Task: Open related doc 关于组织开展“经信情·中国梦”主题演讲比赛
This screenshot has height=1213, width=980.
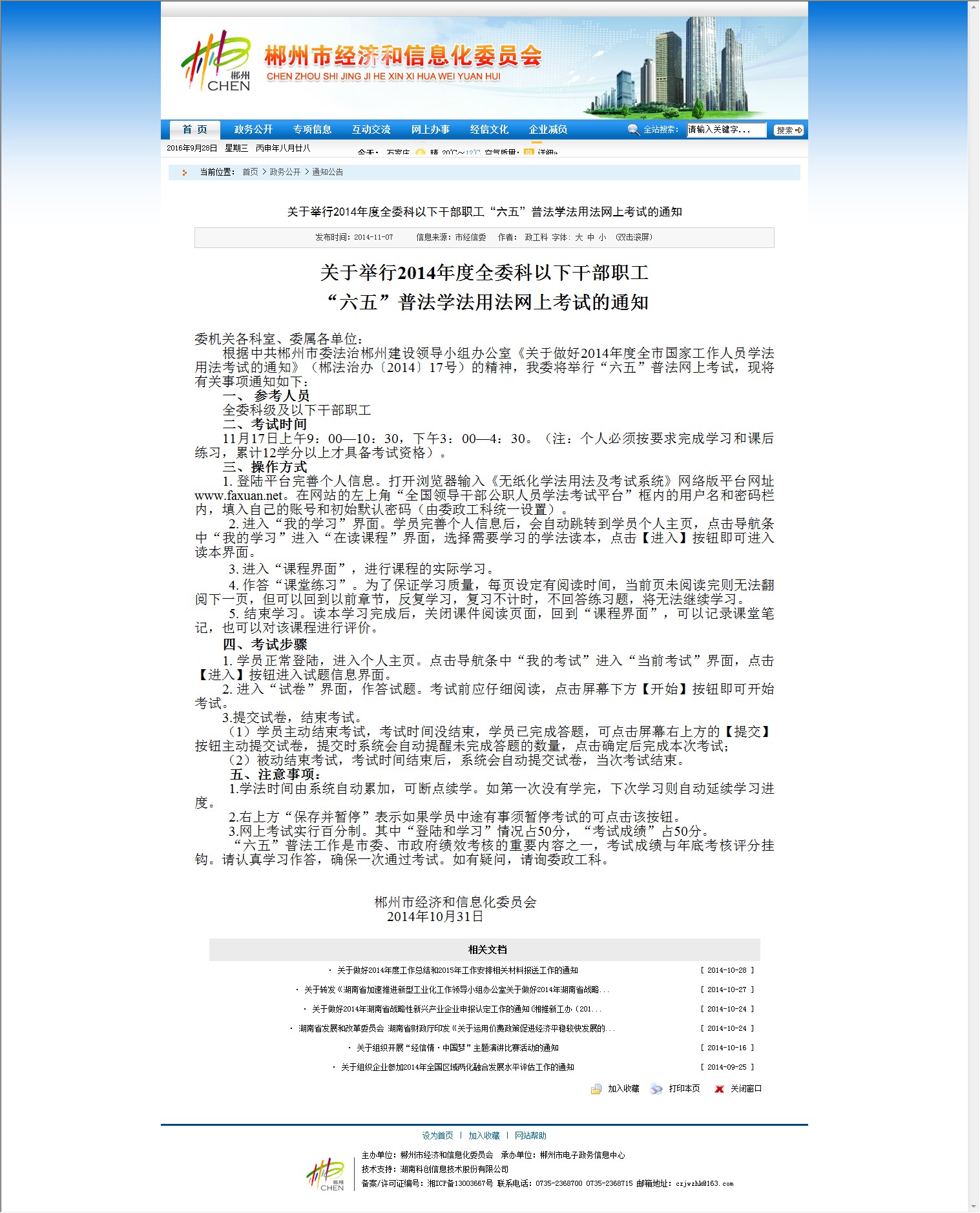Action: (x=457, y=1048)
